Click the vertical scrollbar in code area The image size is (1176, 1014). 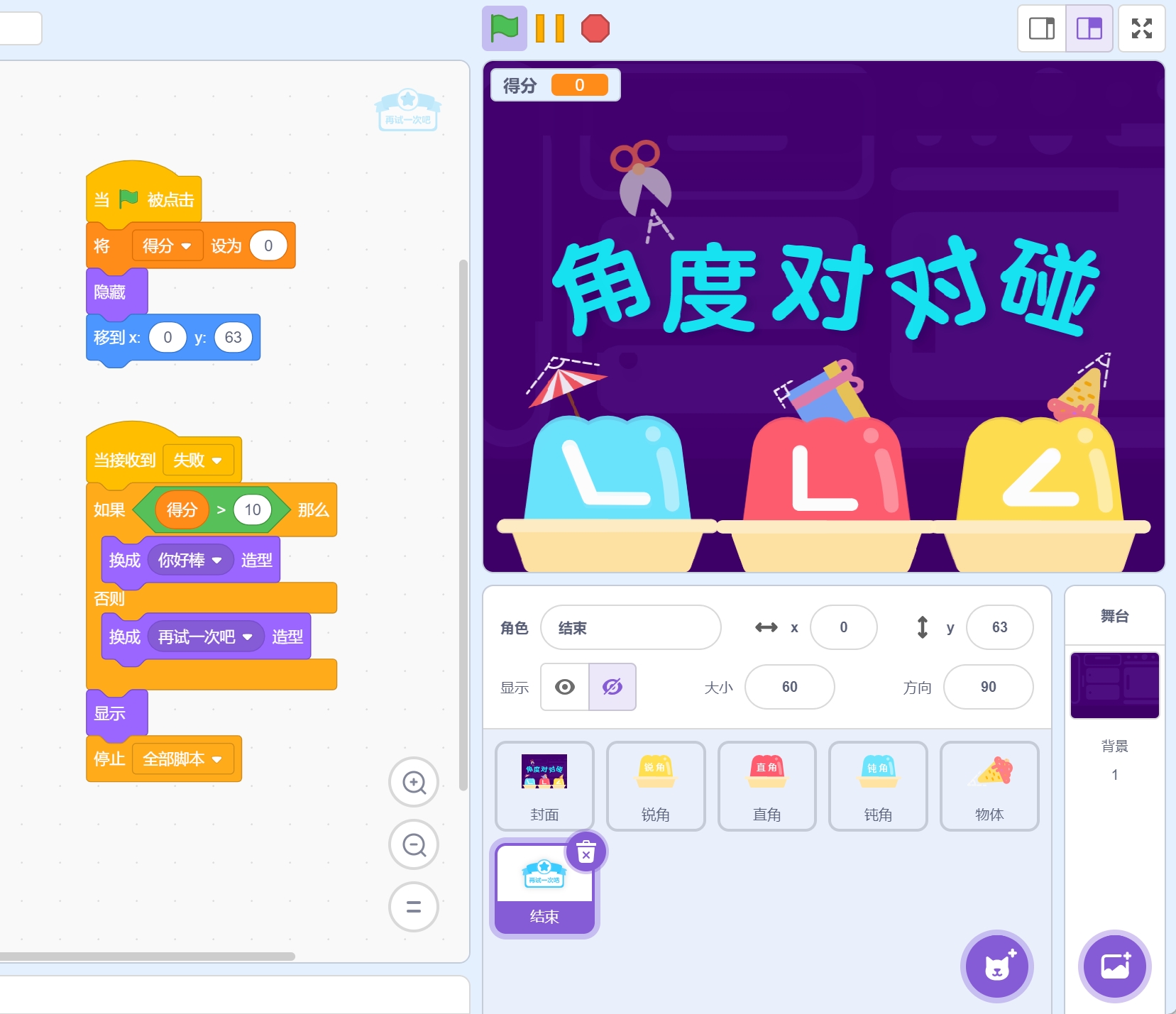click(463, 525)
